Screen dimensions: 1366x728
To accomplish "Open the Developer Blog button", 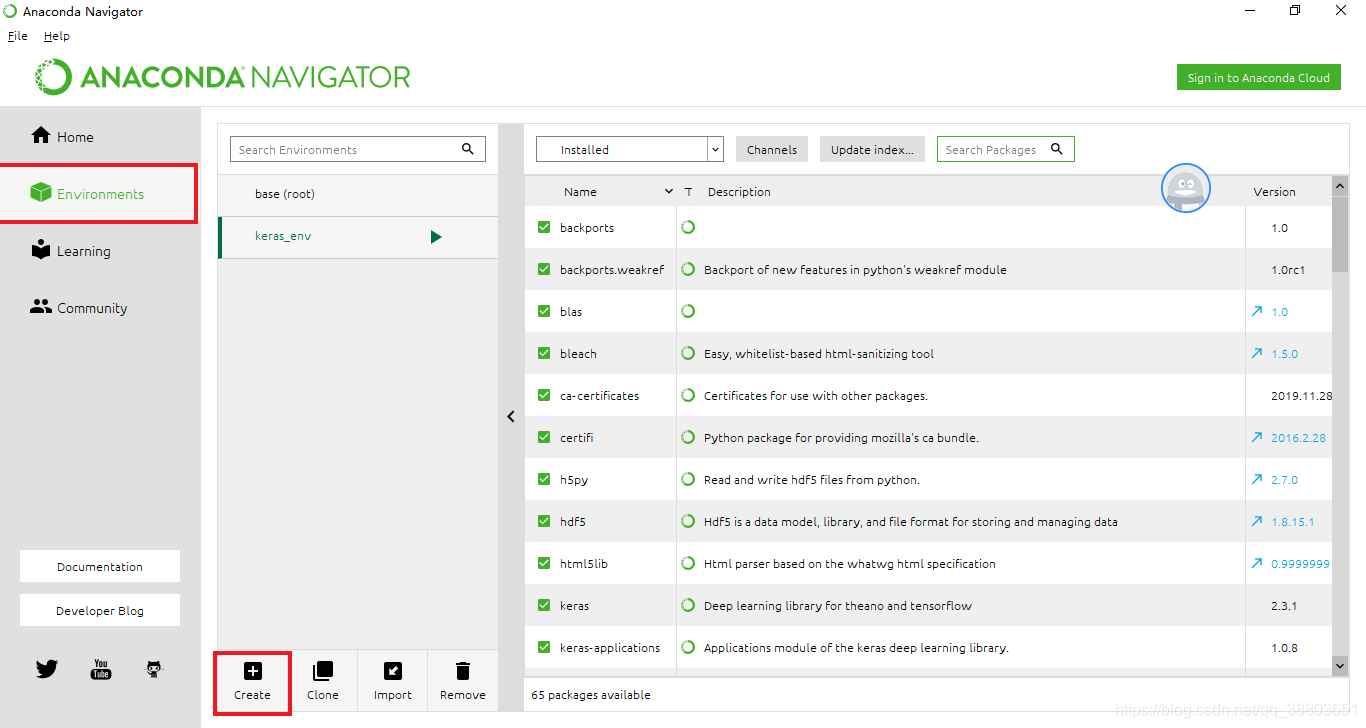I will [100, 610].
